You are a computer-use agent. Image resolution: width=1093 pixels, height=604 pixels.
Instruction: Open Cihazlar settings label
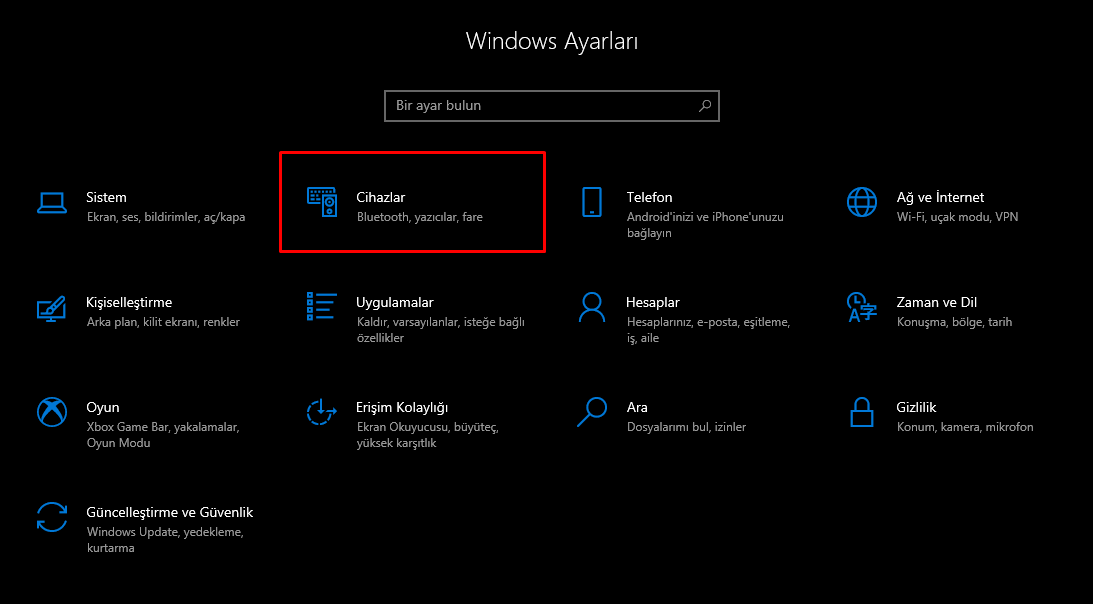pos(381,197)
